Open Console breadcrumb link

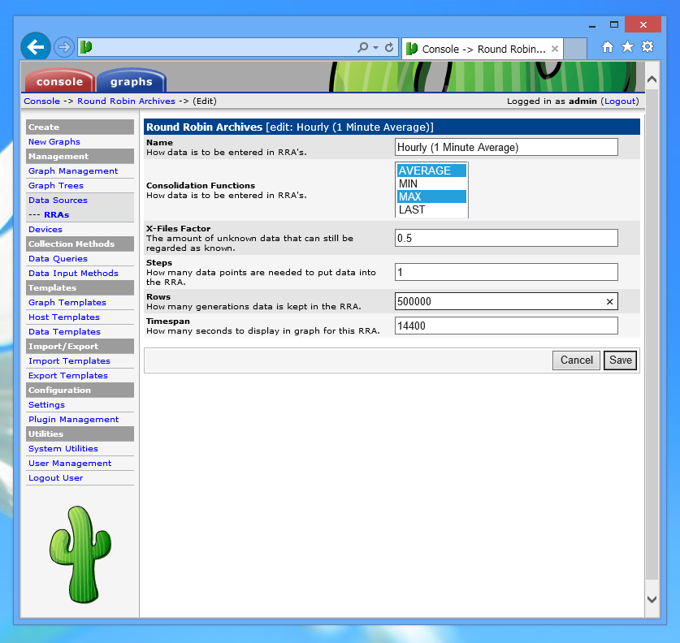[x=42, y=101]
